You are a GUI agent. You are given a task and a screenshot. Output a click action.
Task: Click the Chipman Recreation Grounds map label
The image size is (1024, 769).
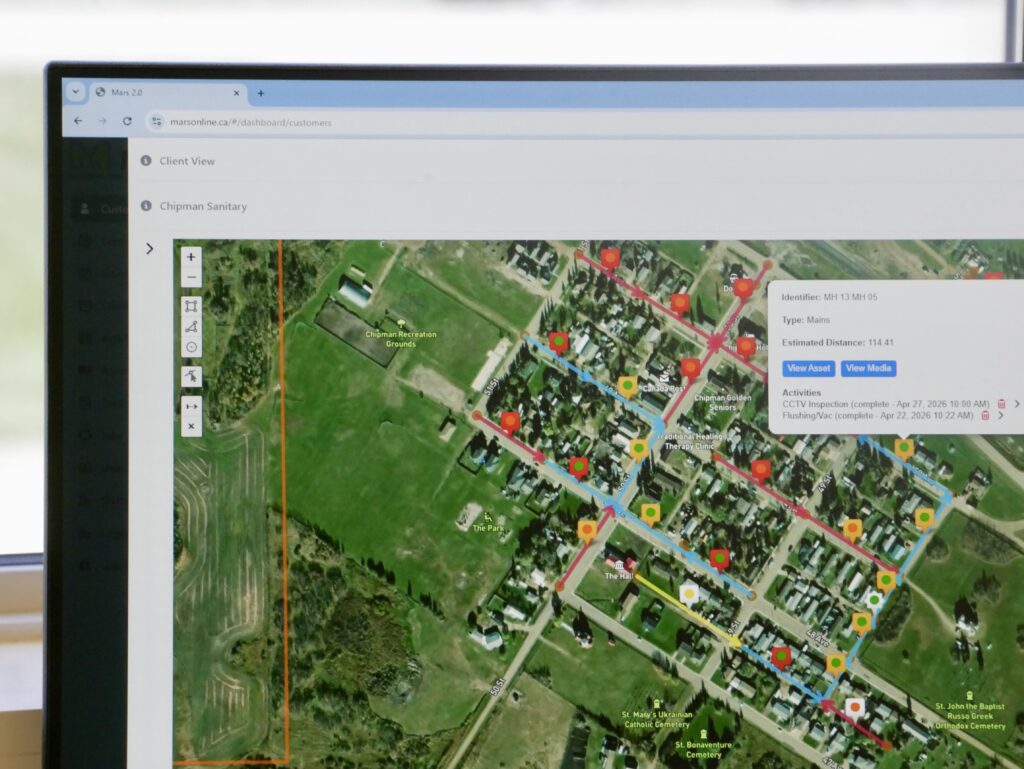(x=401, y=339)
